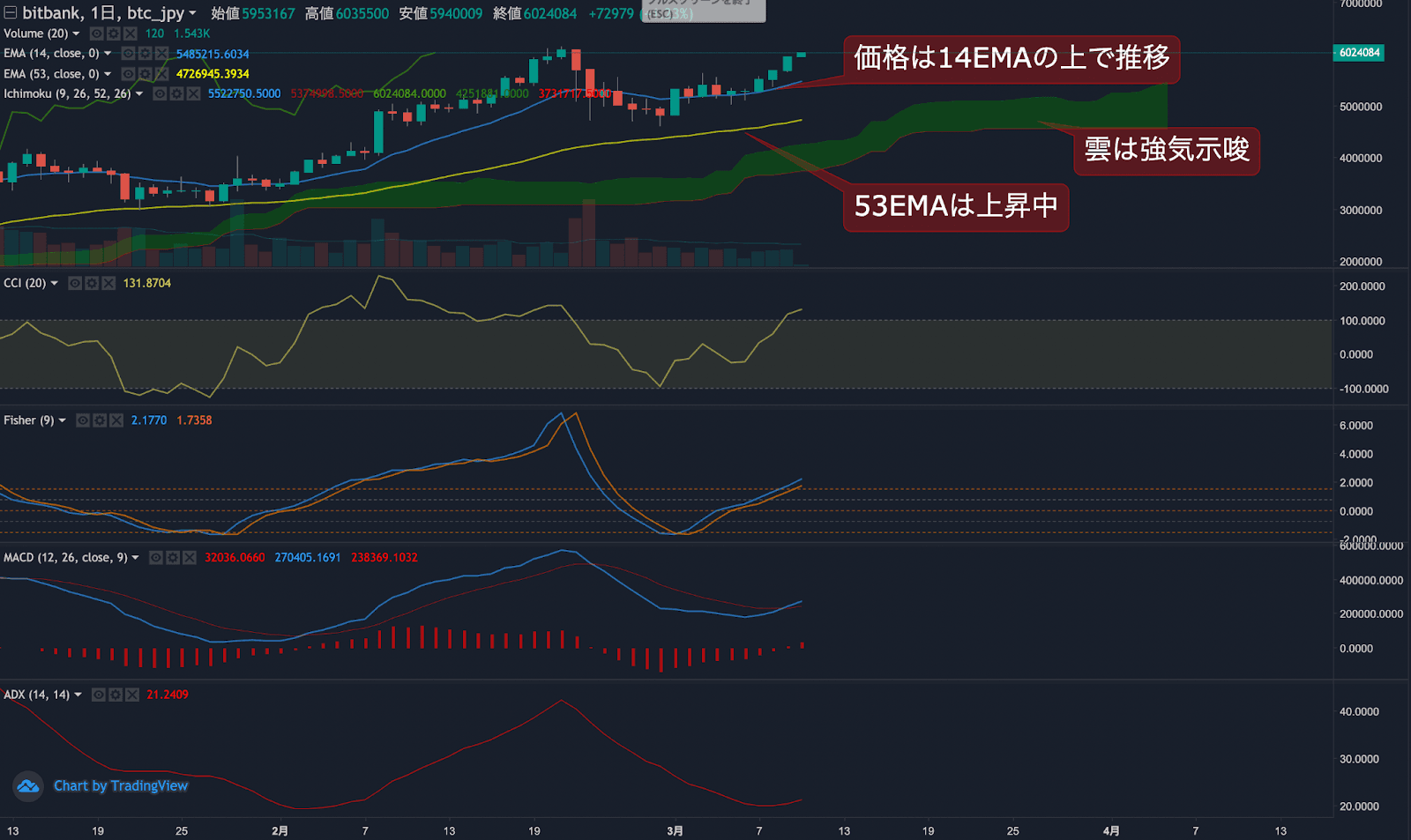1411x840 pixels.
Task: Hide the CCI (20) indicator using eye icon
Action: (75, 283)
